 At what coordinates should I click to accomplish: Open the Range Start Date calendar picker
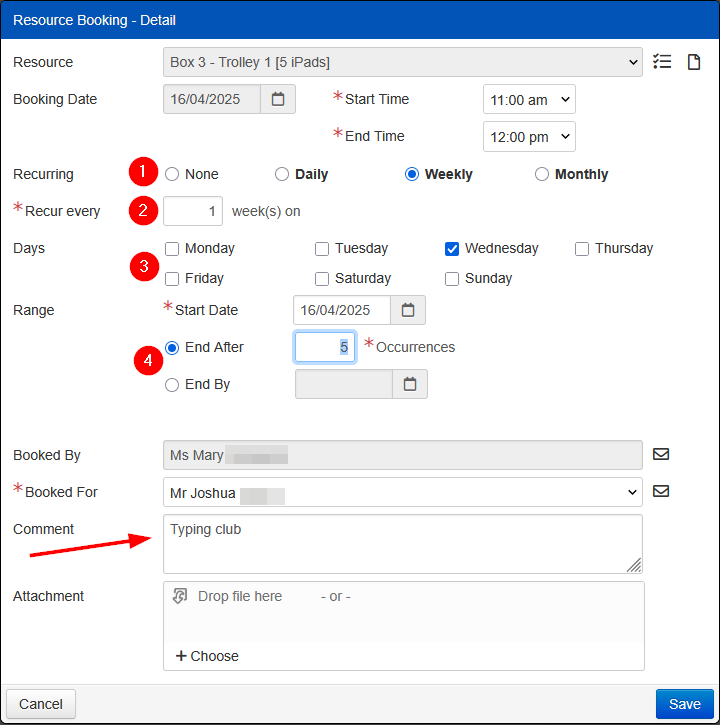(408, 310)
